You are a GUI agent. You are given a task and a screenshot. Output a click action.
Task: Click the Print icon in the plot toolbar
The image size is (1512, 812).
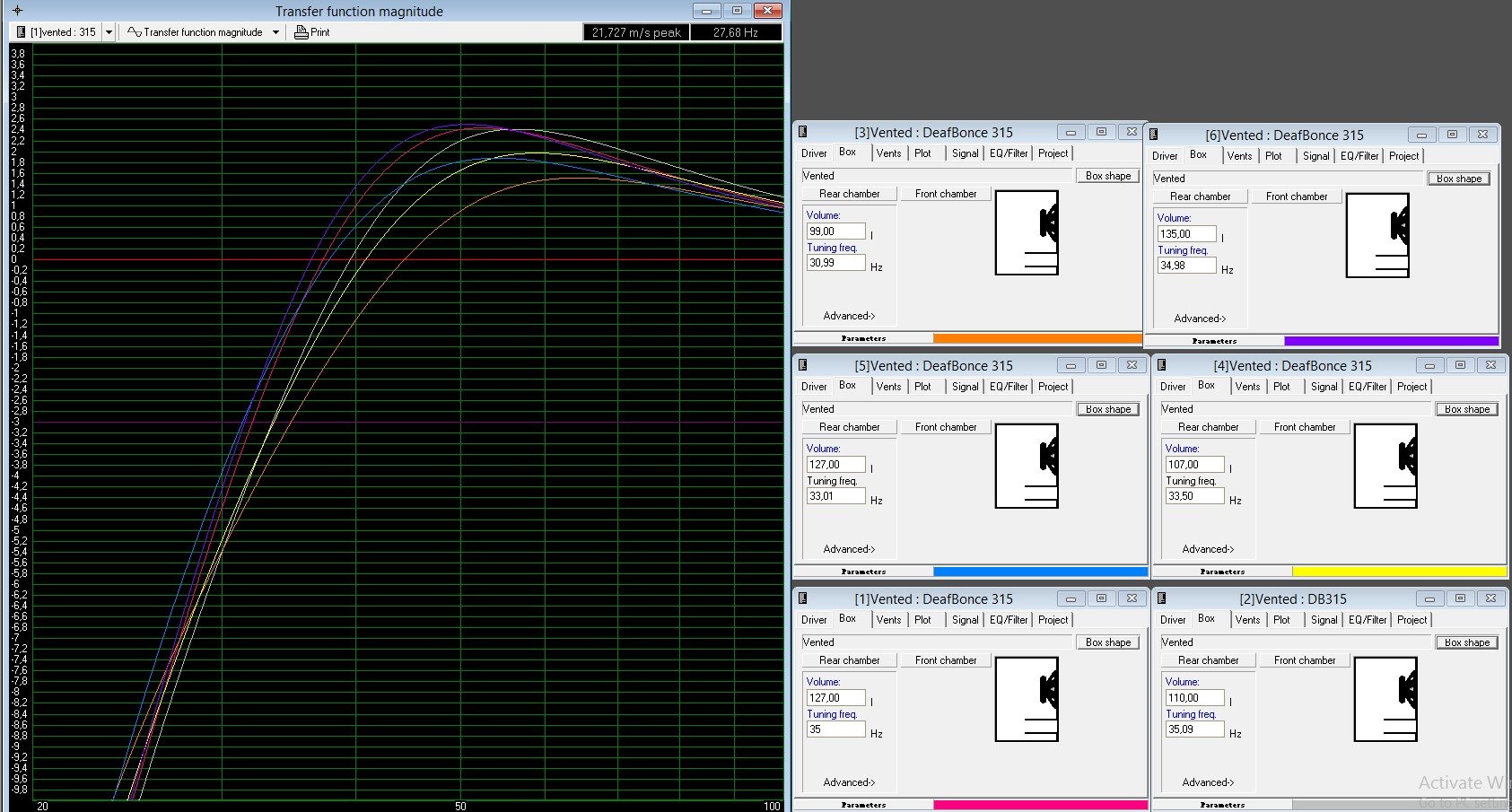click(300, 31)
